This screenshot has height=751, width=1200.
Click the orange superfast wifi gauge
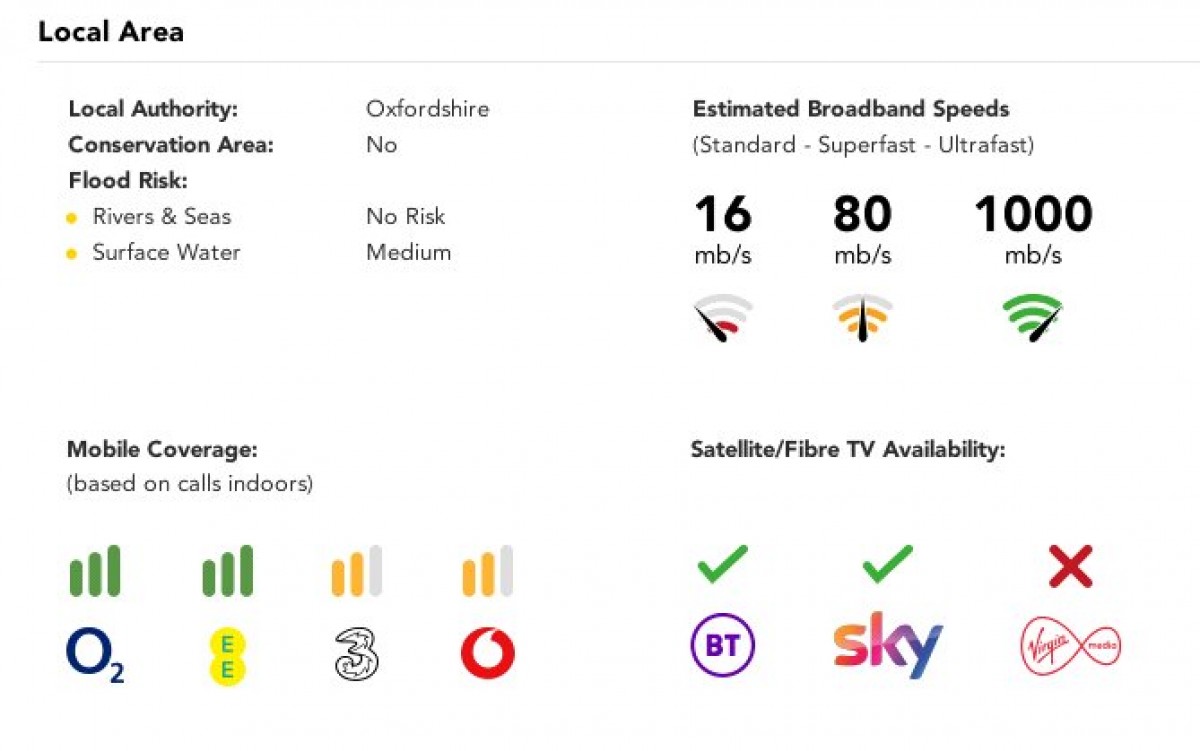[862, 319]
